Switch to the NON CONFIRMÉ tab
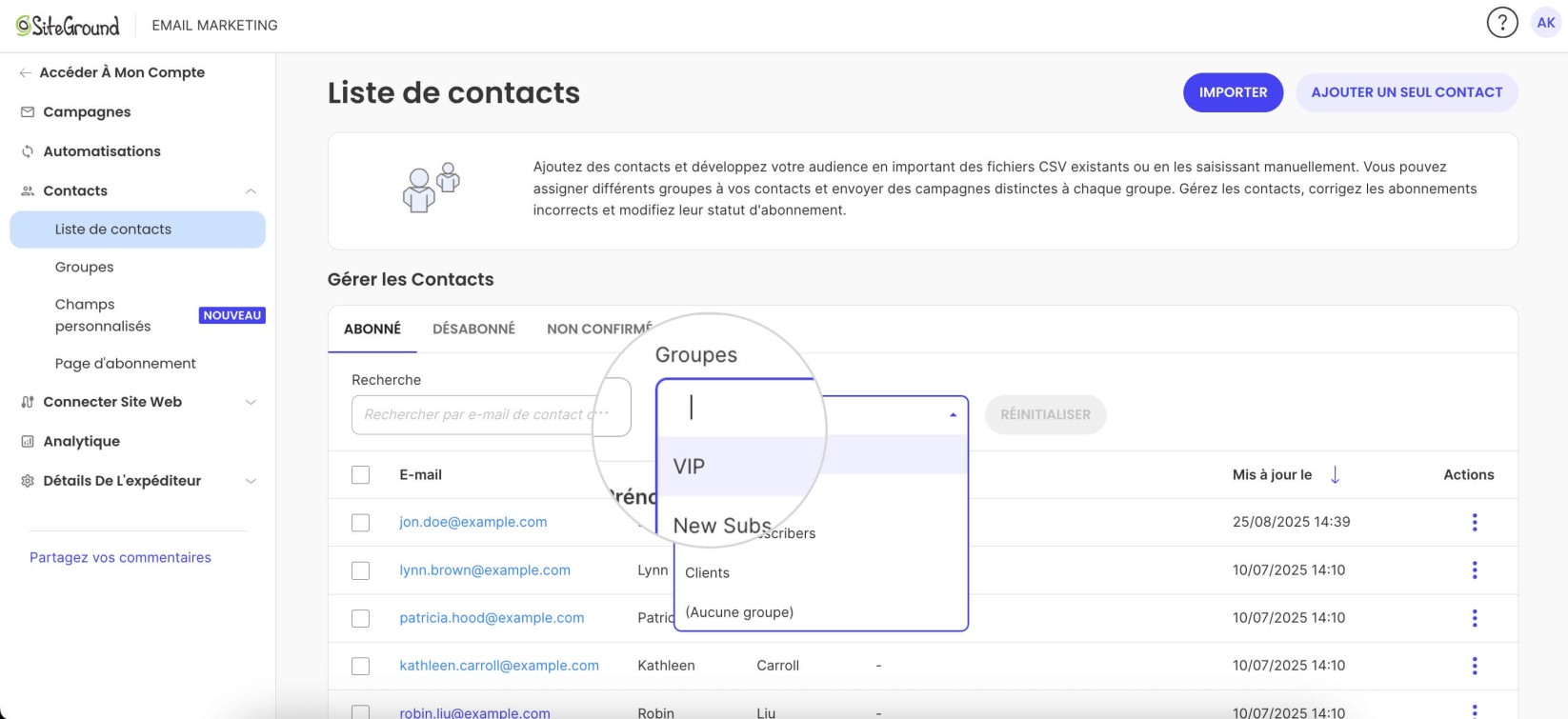This screenshot has width=1568, height=719. click(600, 329)
